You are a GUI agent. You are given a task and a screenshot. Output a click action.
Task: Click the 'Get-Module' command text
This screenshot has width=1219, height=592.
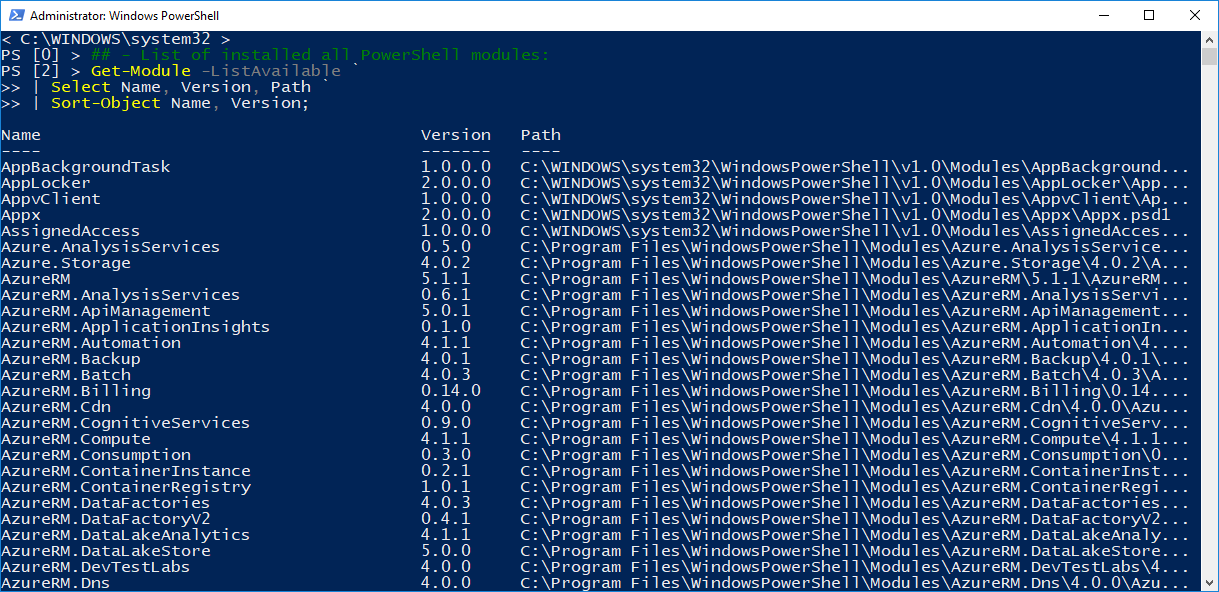click(141, 71)
